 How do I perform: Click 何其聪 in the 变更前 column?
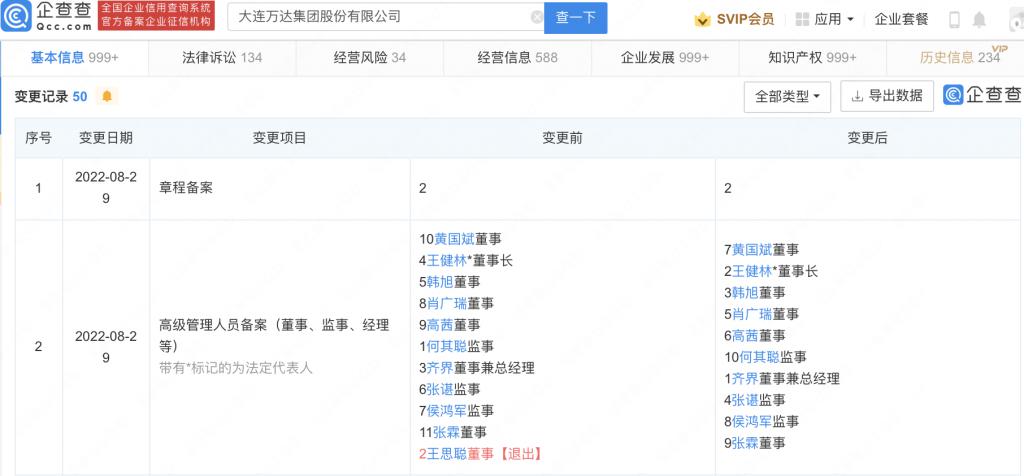447,346
